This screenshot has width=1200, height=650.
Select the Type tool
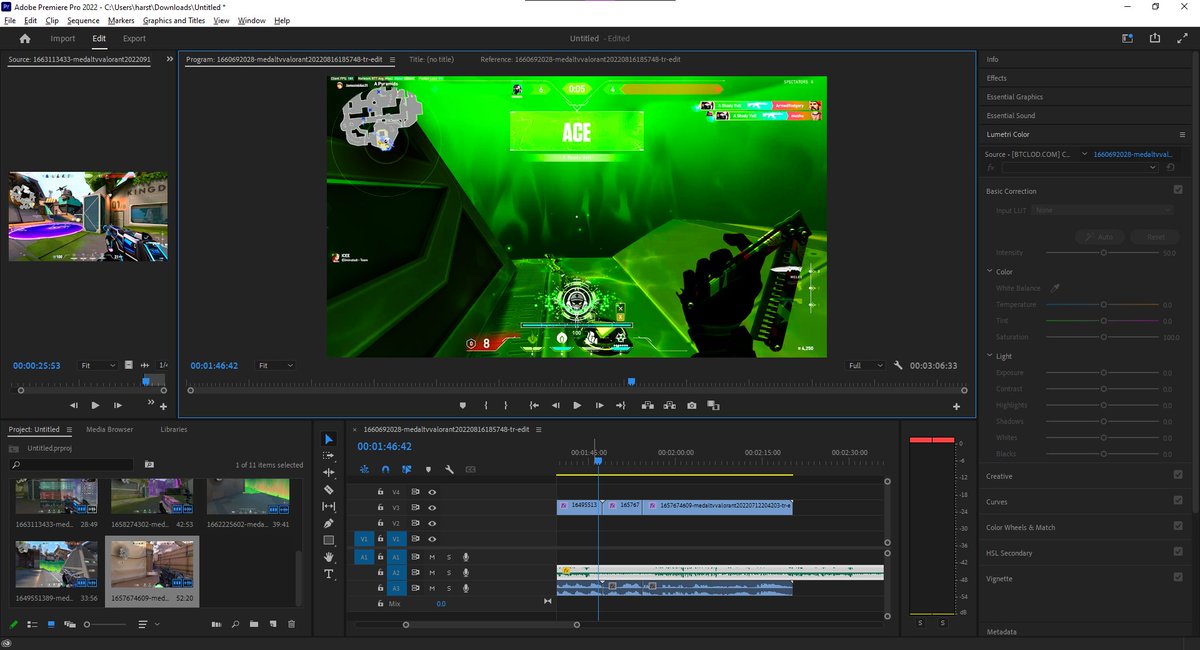click(330, 574)
